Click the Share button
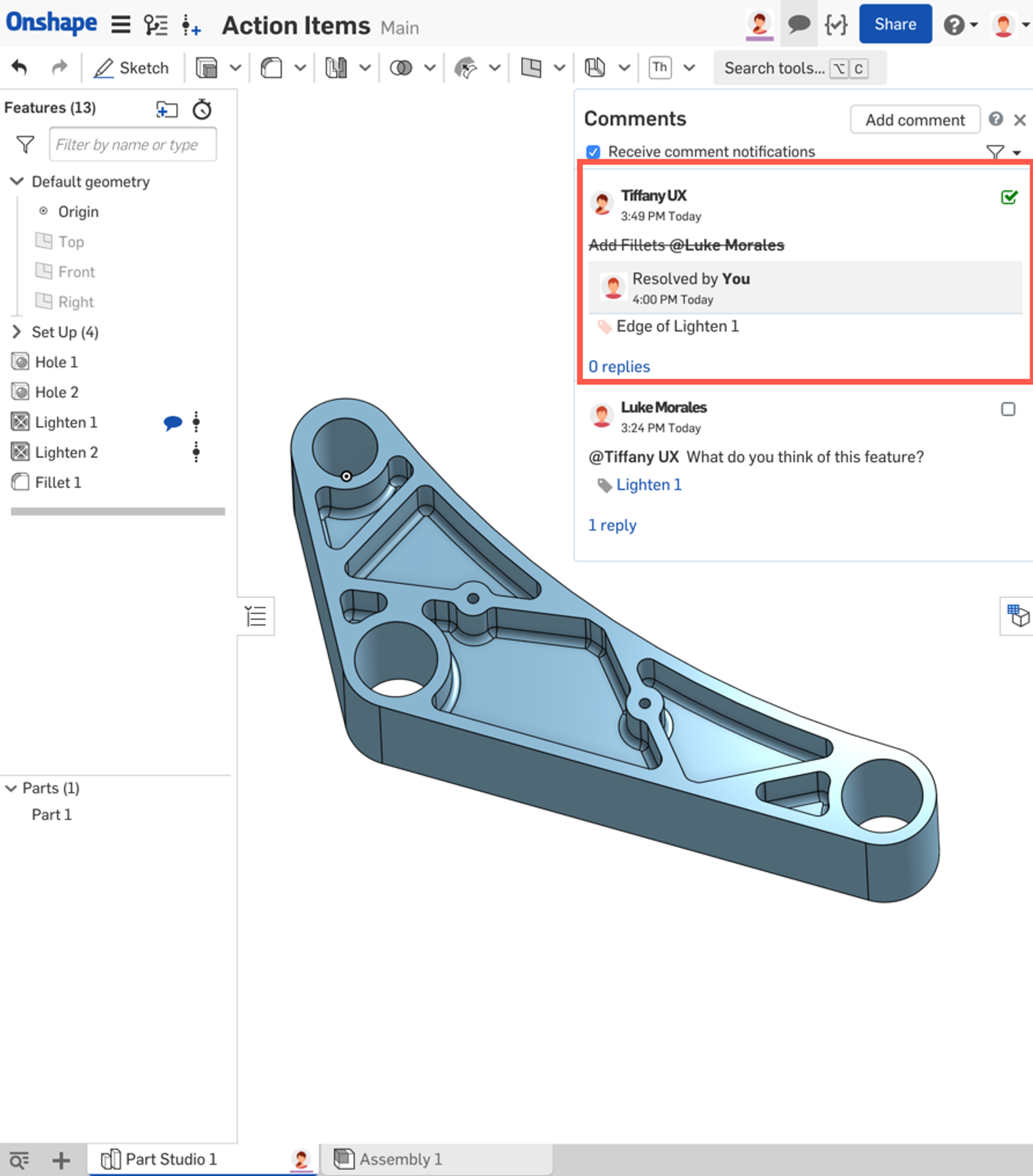Screen dimensions: 1033x1176 [895, 25]
